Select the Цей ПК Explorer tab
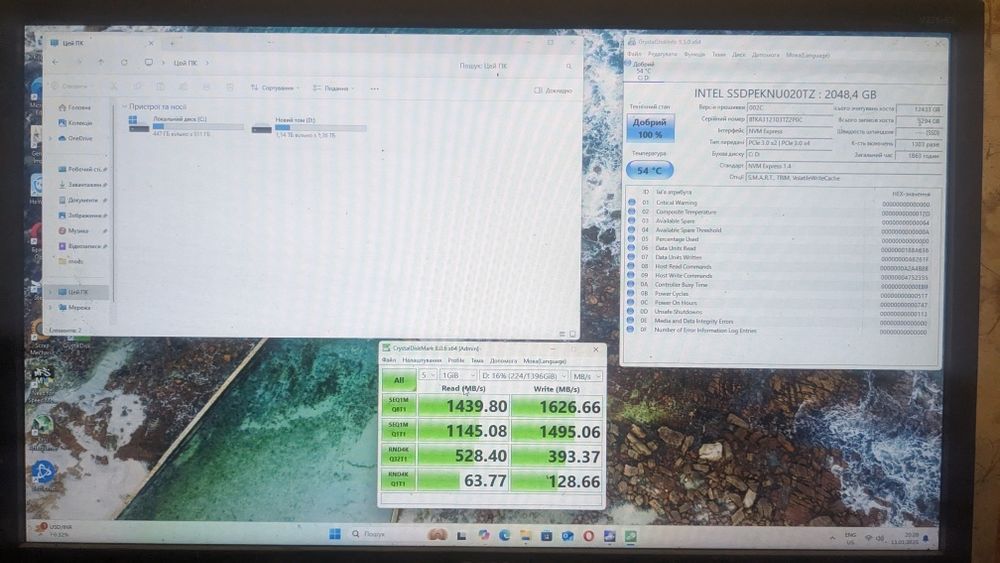The width and height of the screenshot is (1000, 563). pyautogui.click(x=102, y=43)
